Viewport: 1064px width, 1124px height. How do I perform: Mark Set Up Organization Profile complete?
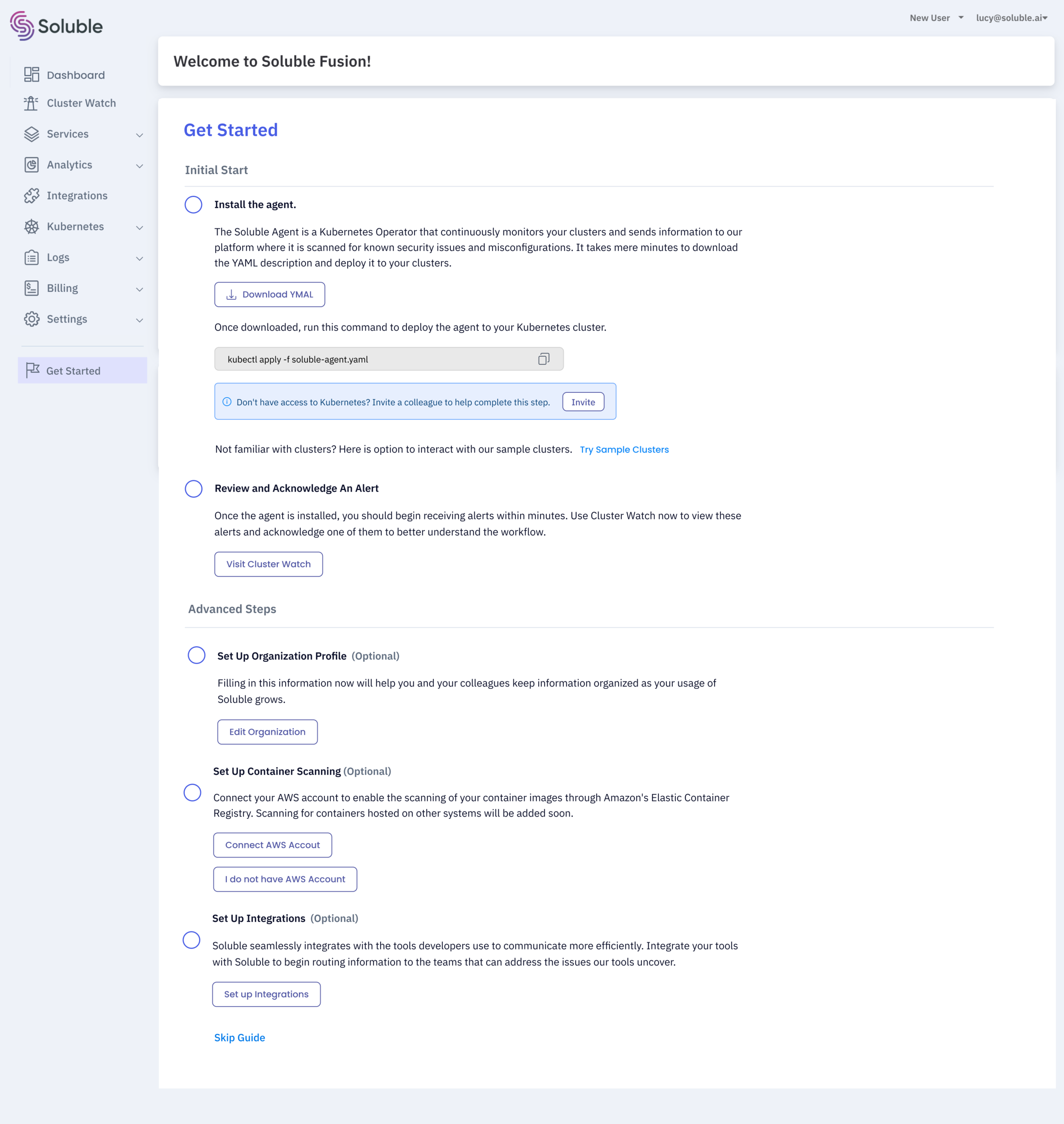(196, 655)
